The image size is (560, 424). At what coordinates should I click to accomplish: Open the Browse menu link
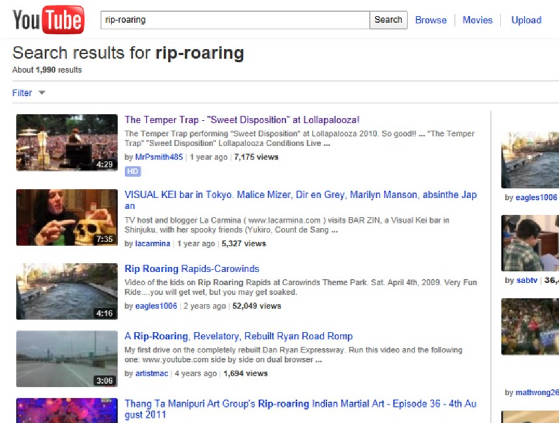point(431,20)
